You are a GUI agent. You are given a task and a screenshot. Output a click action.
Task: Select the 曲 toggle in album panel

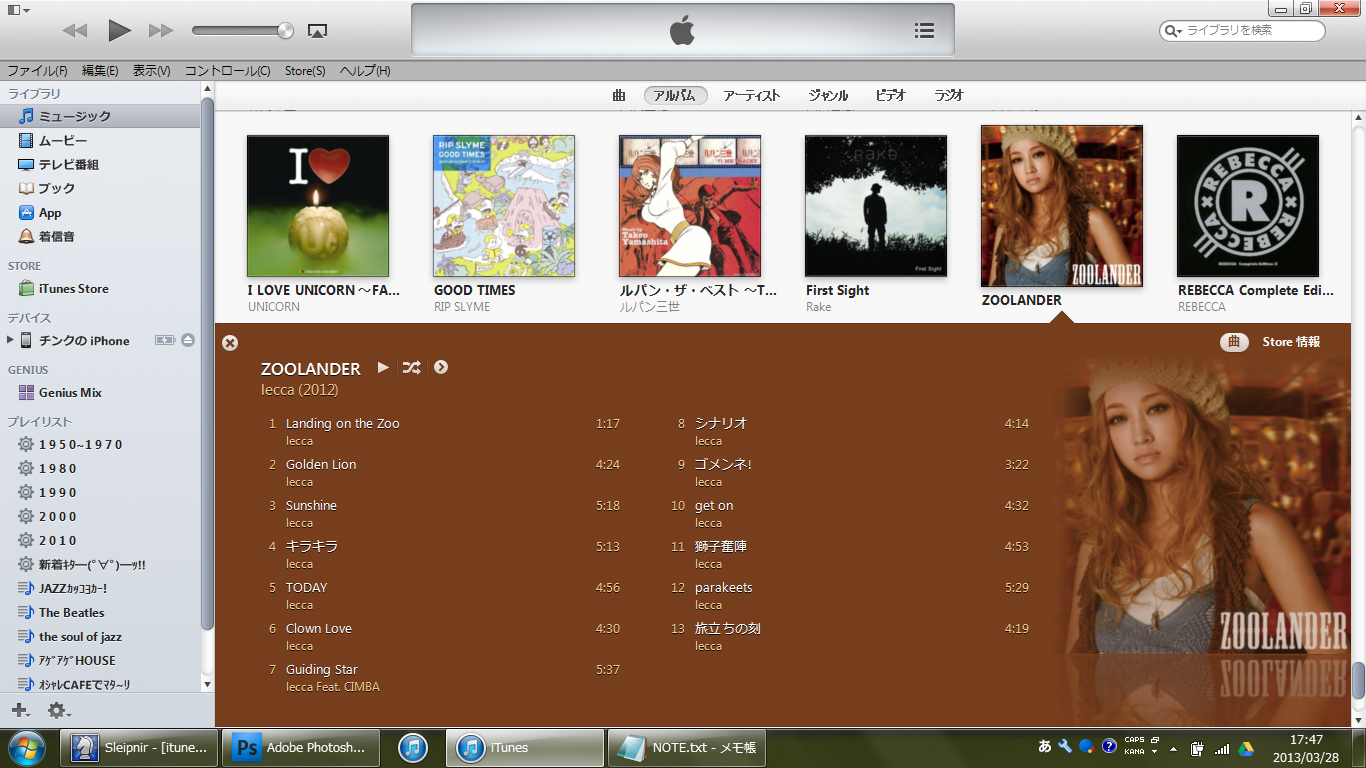[x=1234, y=342]
